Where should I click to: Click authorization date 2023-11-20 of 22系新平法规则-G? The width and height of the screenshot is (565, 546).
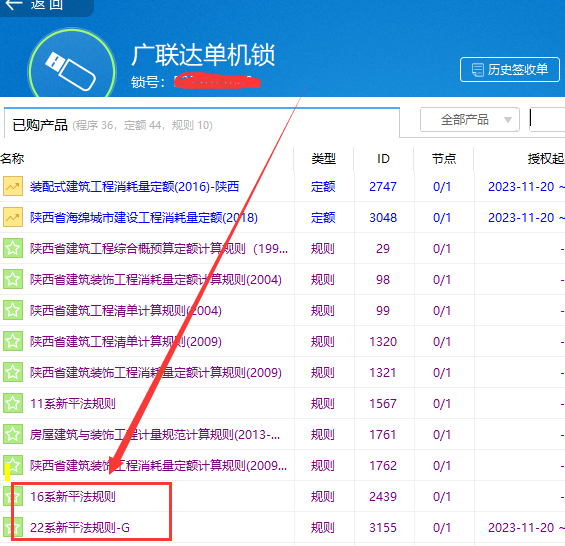[x=521, y=528]
